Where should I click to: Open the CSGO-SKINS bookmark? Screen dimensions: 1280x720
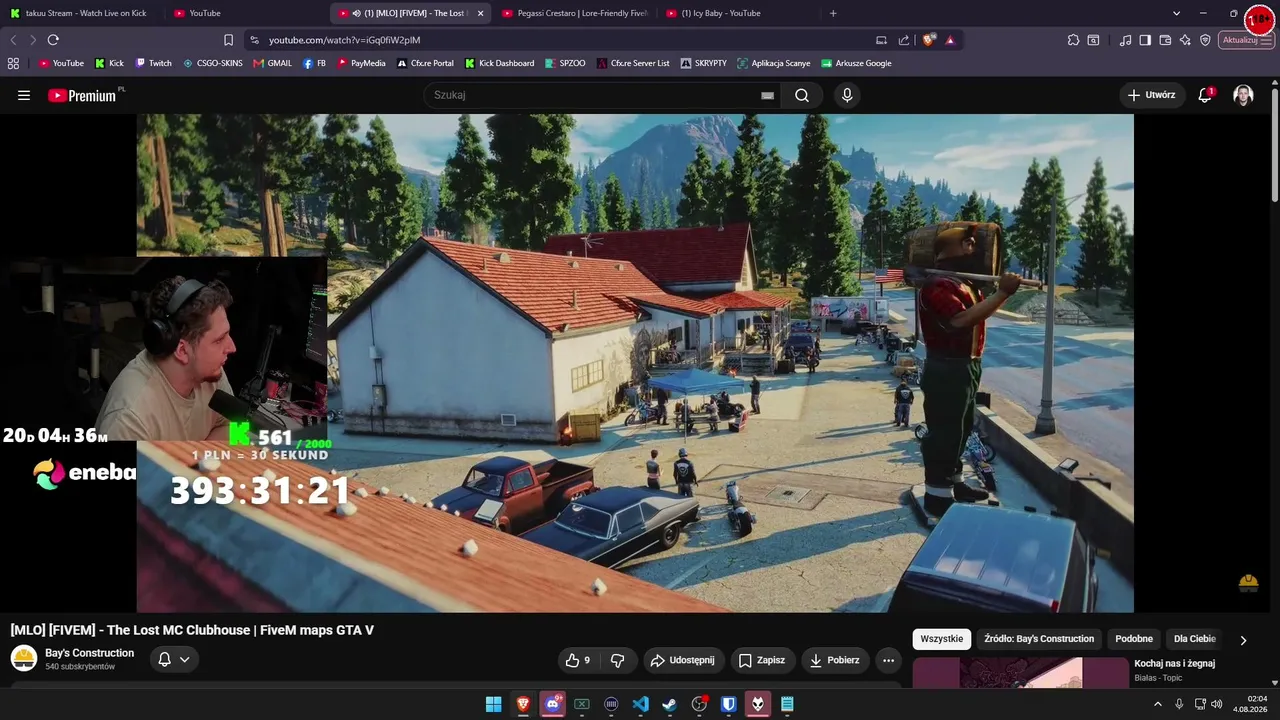click(x=213, y=63)
